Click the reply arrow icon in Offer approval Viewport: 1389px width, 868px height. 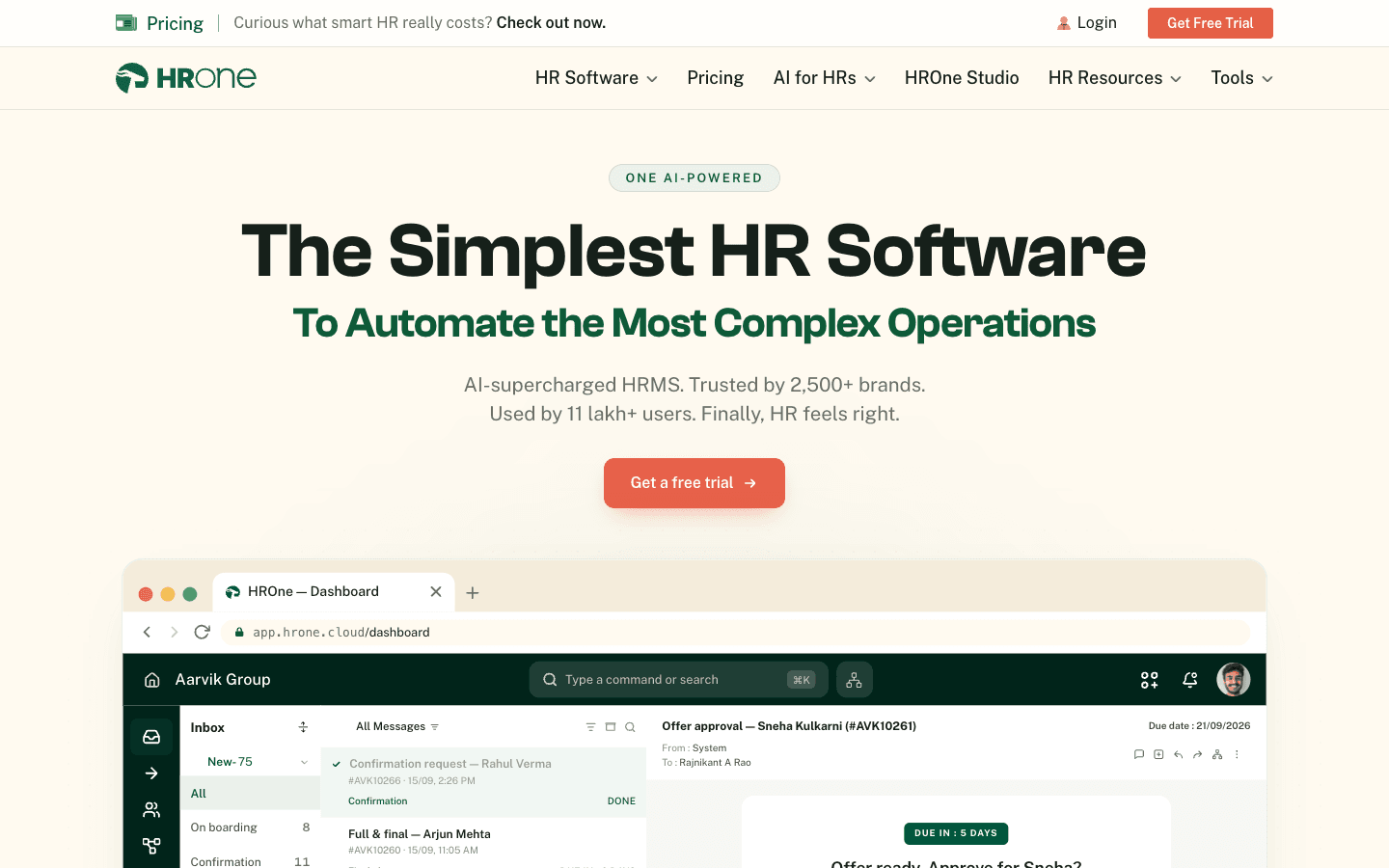pos(1178,754)
